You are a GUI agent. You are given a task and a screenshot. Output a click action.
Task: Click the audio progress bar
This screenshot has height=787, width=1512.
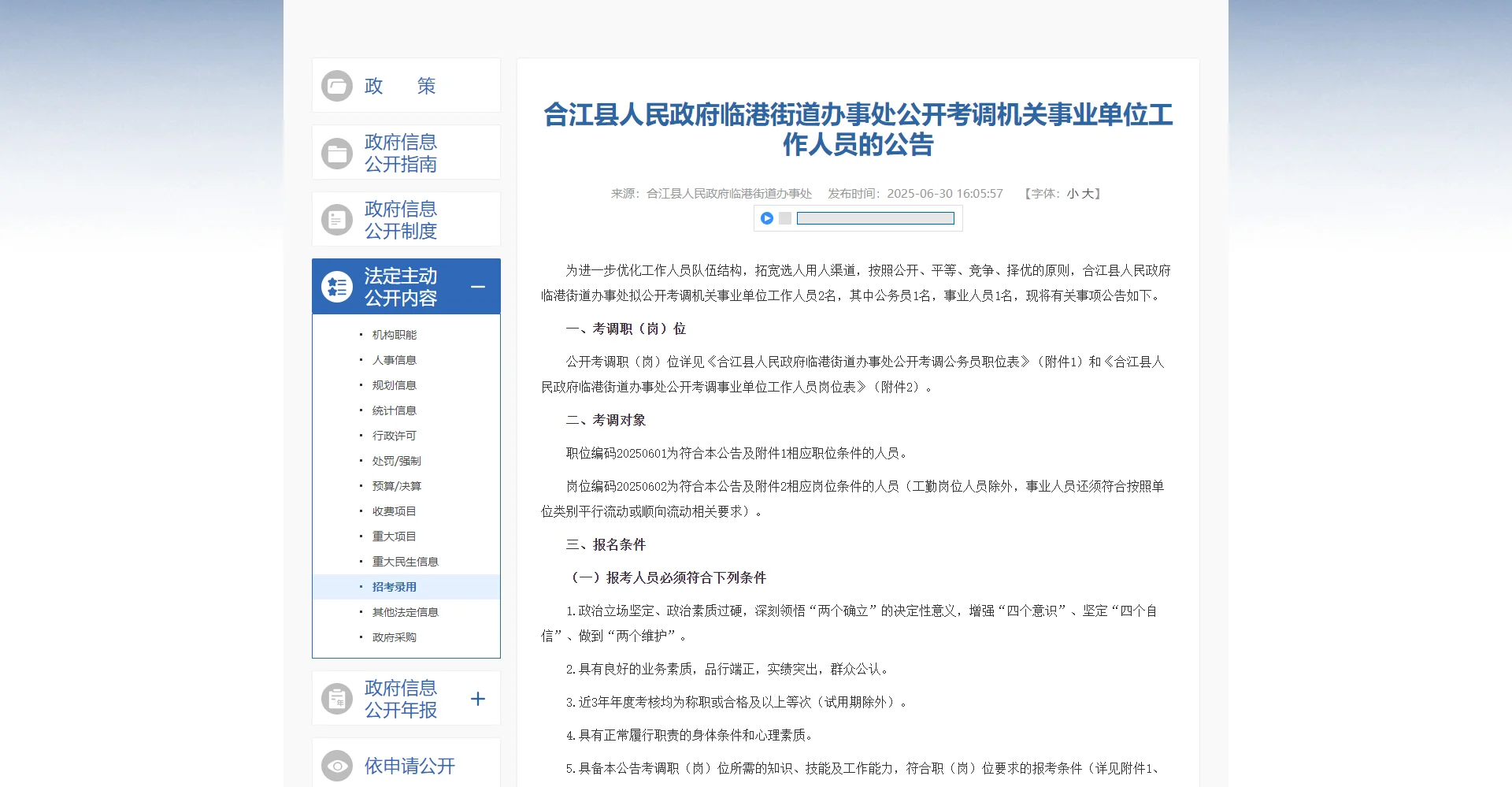click(x=876, y=218)
